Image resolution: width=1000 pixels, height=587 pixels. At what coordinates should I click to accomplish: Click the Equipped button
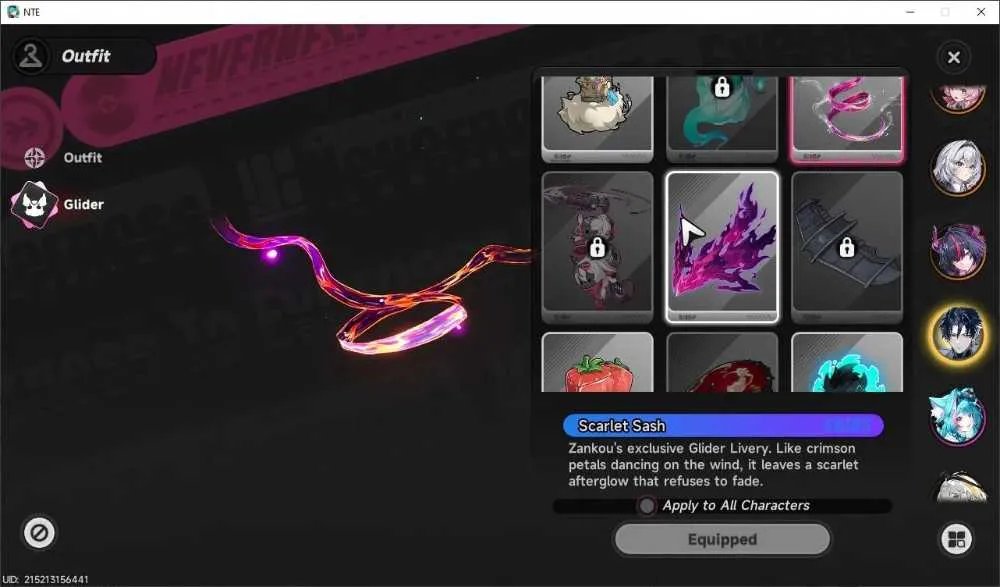722,540
